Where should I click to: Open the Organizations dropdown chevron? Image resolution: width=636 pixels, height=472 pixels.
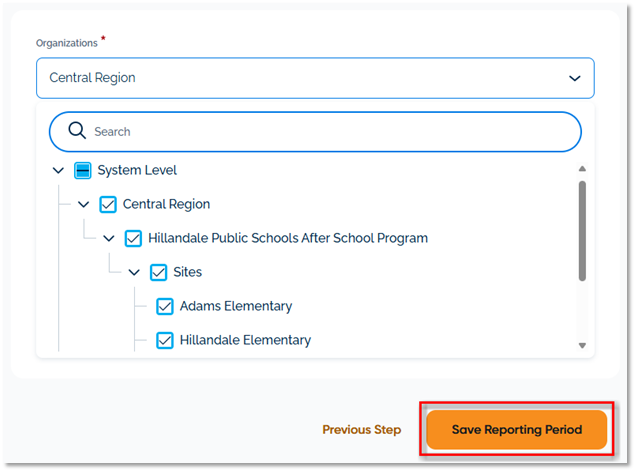point(574,78)
